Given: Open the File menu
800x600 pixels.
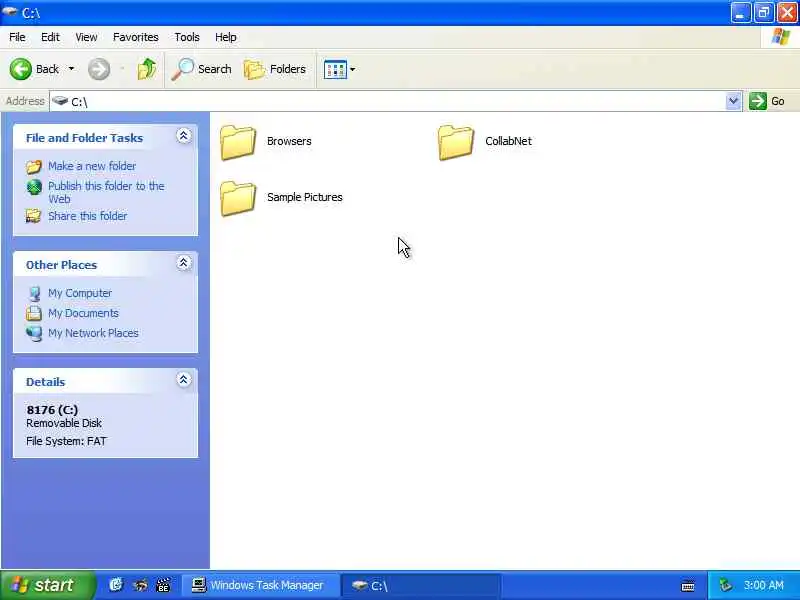Looking at the screenshot, I should (17, 37).
